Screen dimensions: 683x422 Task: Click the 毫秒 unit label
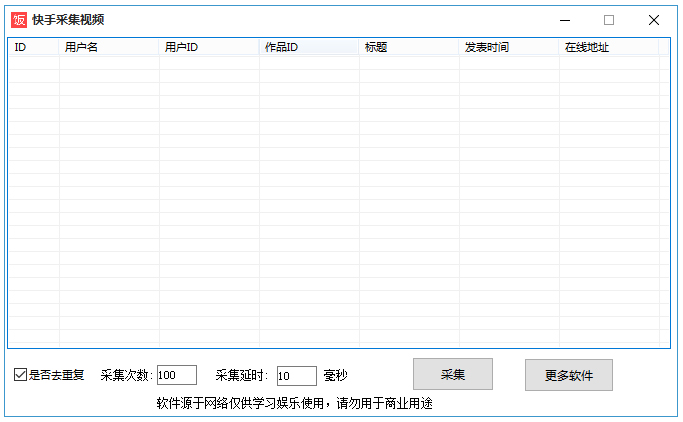pyautogui.click(x=335, y=376)
